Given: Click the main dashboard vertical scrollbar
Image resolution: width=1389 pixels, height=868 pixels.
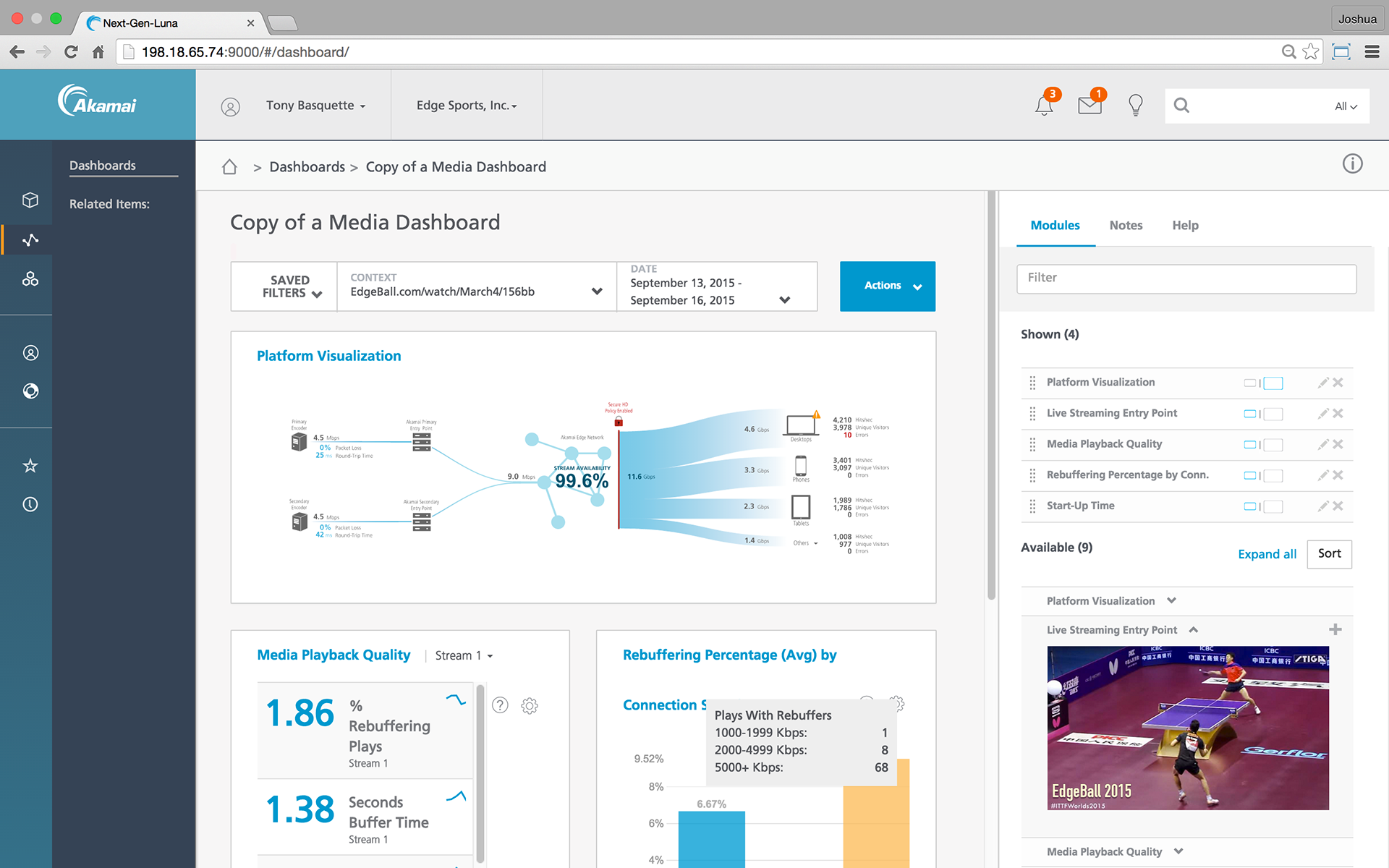Looking at the screenshot, I should (991, 396).
